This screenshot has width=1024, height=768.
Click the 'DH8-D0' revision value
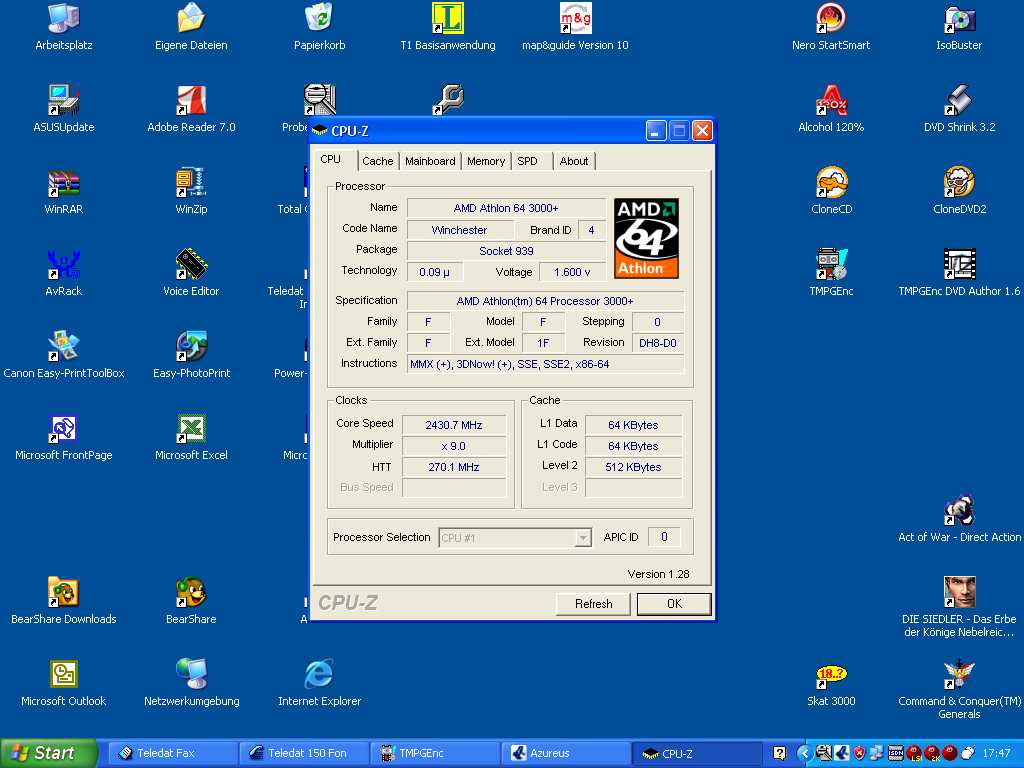click(x=658, y=343)
